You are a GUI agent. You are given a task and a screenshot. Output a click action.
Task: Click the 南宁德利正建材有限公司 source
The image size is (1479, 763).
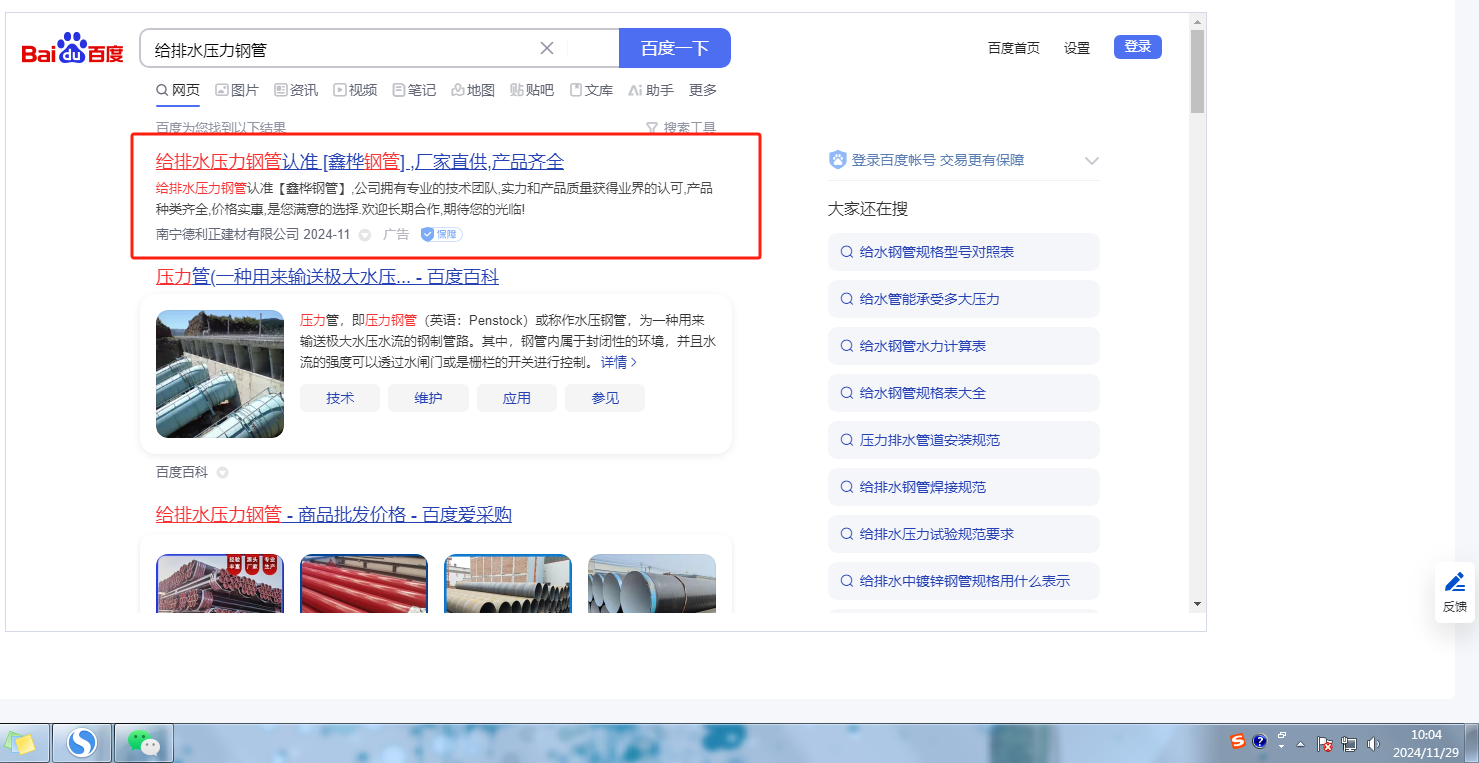228,234
